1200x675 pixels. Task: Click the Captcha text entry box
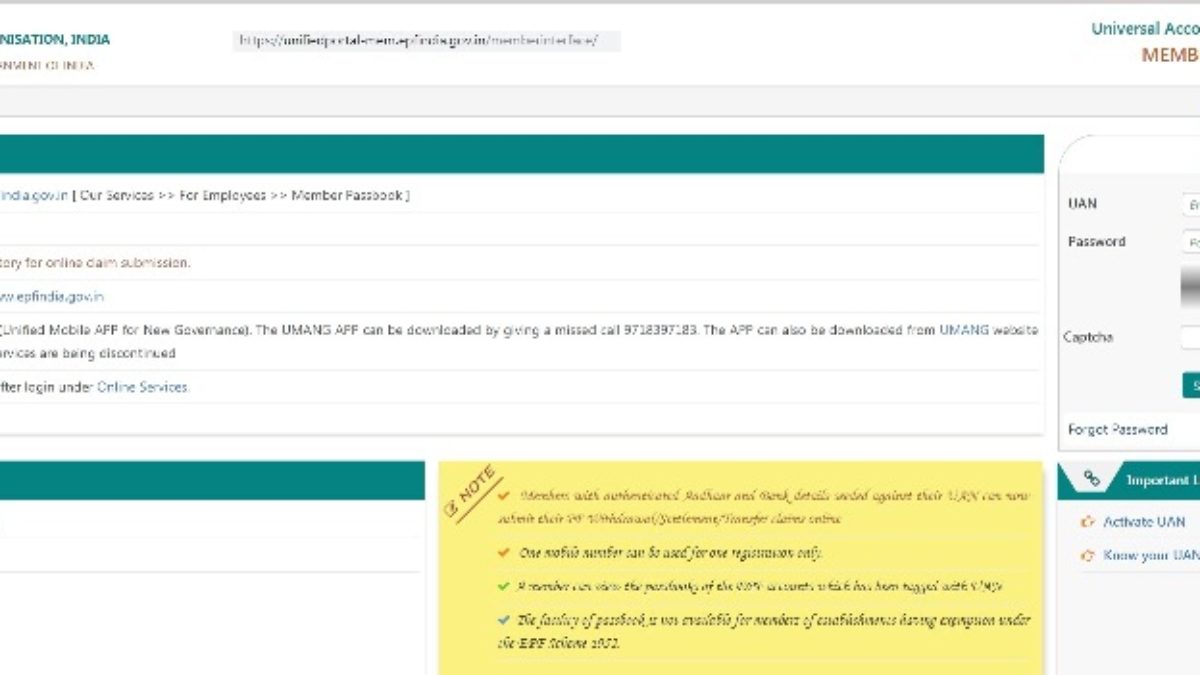tap(1191, 338)
